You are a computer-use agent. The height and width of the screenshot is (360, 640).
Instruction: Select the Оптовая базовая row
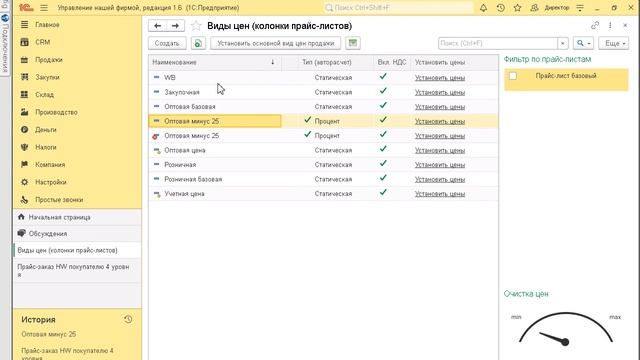[x=323, y=107]
